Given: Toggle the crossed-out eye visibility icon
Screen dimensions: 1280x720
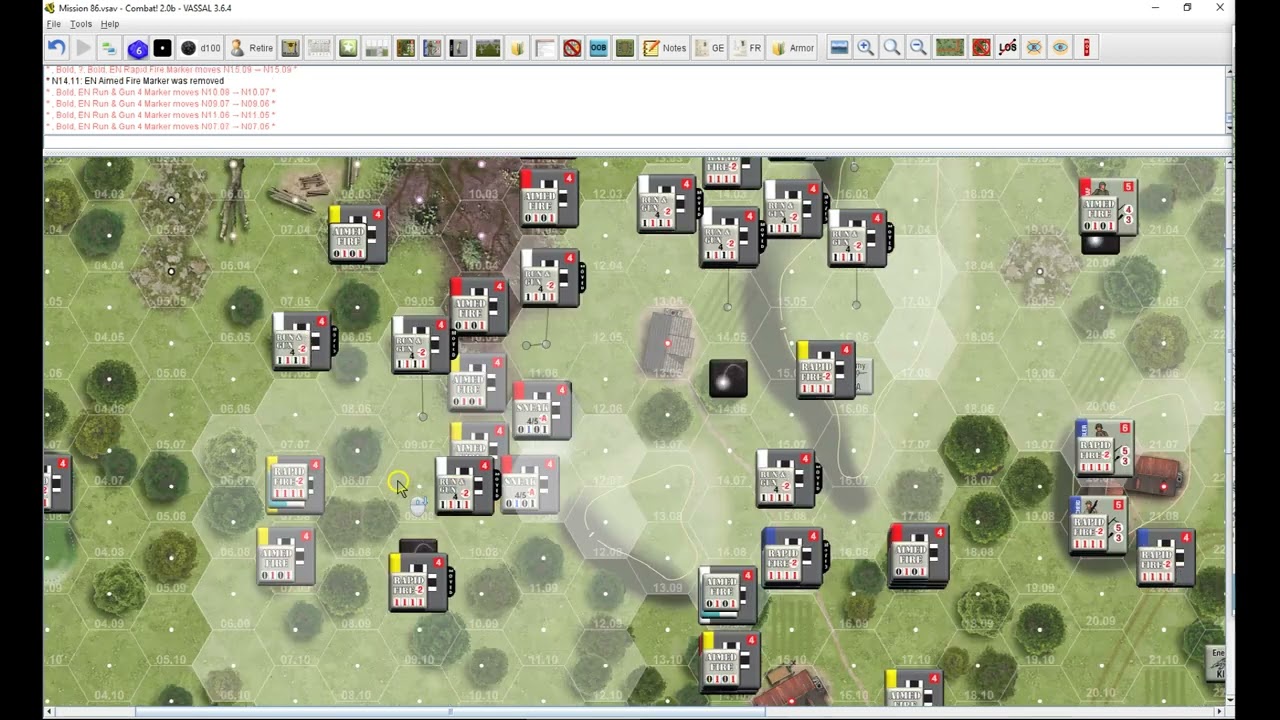Looking at the screenshot, I should coord(1034,48).
